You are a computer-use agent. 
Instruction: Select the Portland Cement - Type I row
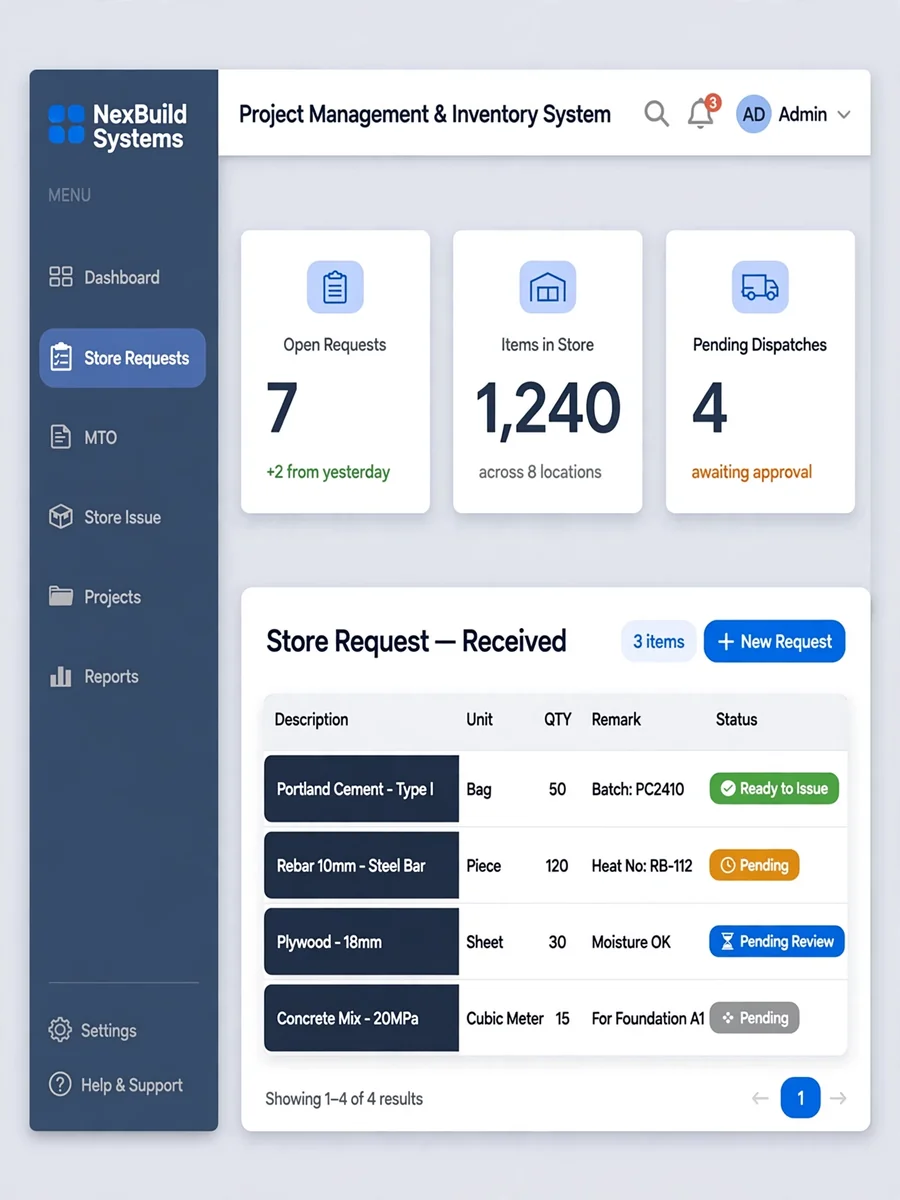click(555, 789)
